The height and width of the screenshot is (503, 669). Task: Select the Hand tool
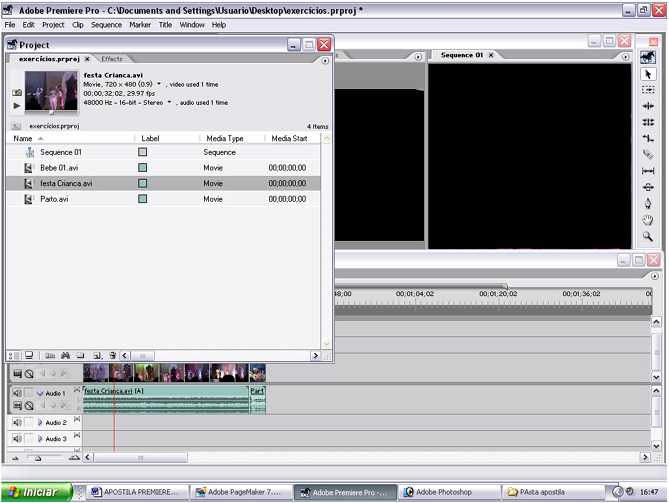(x=648, y=220)
